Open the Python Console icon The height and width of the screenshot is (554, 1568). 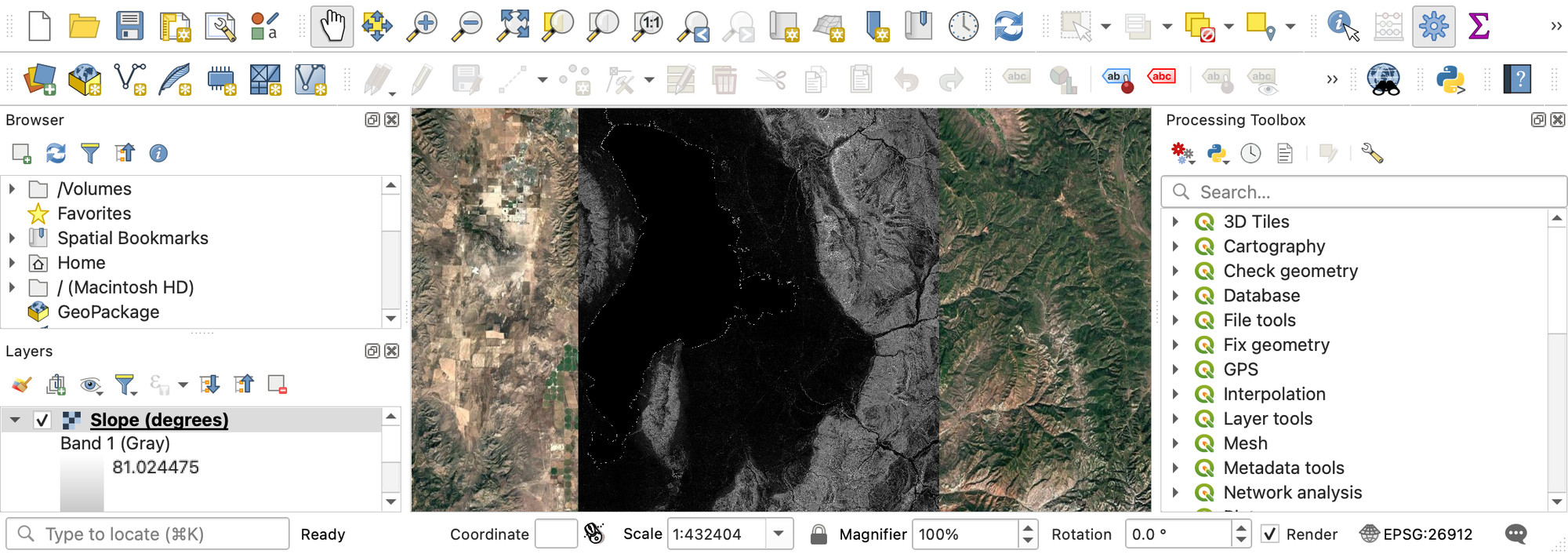tap(1451, 79)
